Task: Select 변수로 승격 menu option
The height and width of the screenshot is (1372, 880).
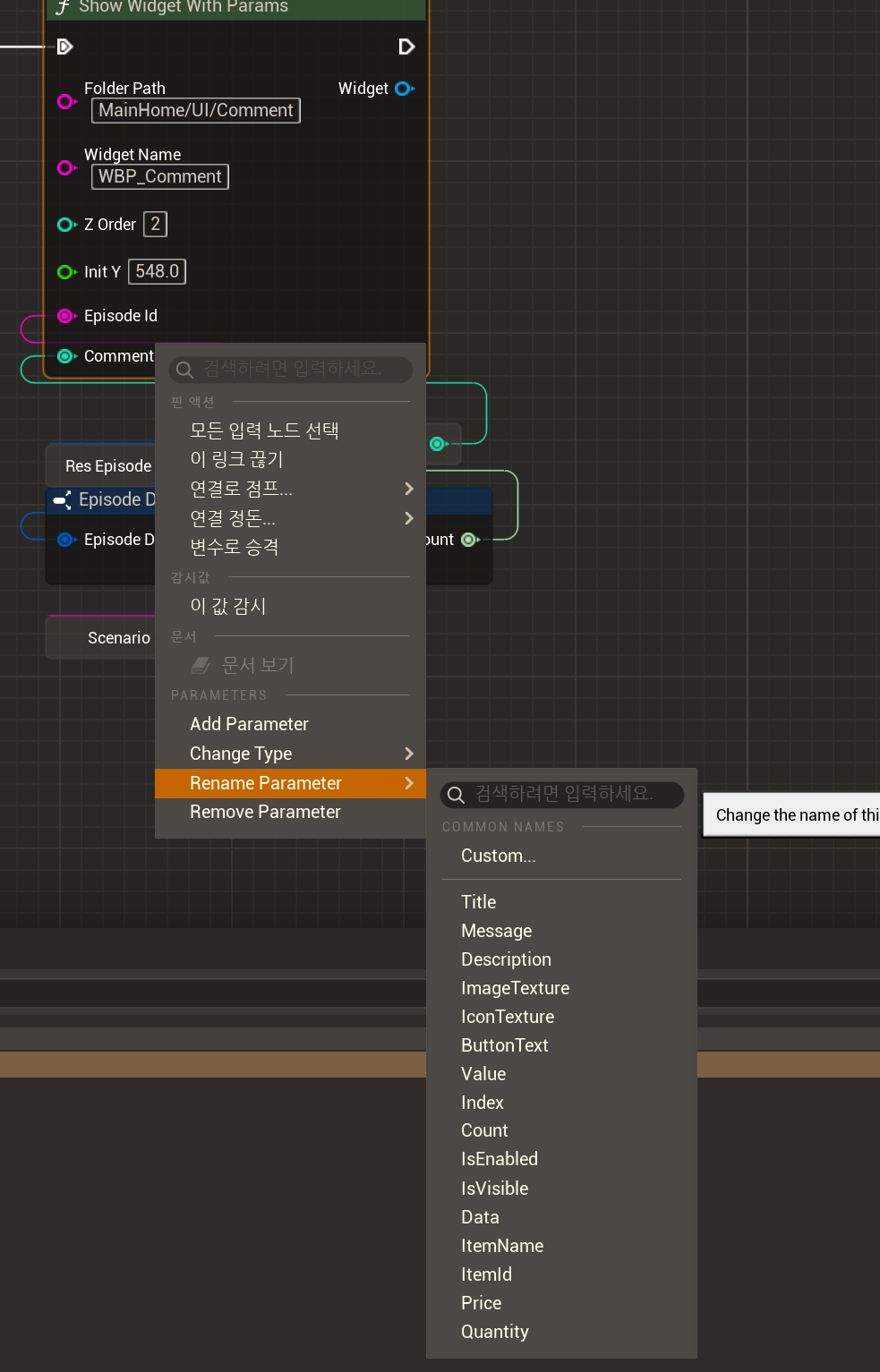Action: tap(235, 547)
